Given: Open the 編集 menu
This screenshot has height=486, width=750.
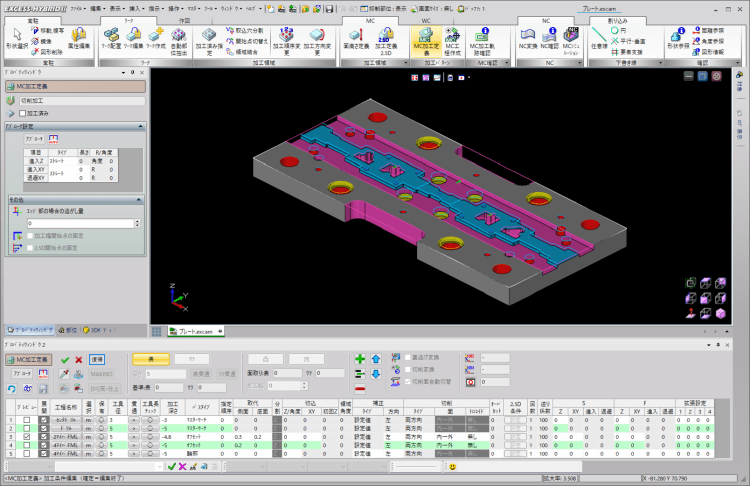Looking at the screenshot, I should click(98, 9).
